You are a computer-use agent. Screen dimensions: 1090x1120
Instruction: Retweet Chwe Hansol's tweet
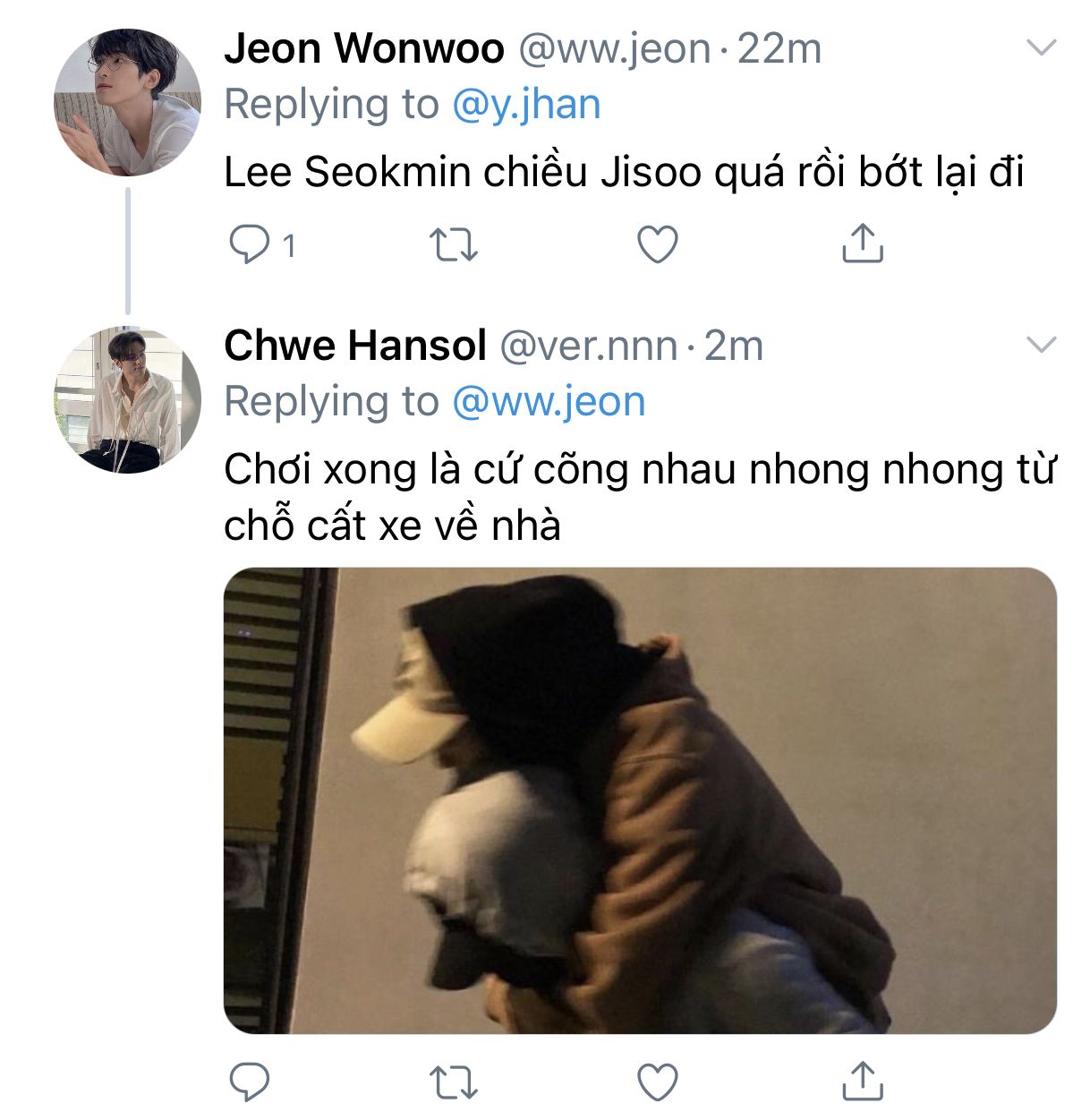[454, 1082]
